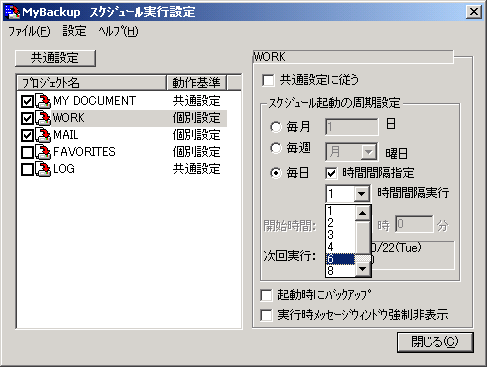Select the WORK project row name
487x367 pixels.
[69, 118]
